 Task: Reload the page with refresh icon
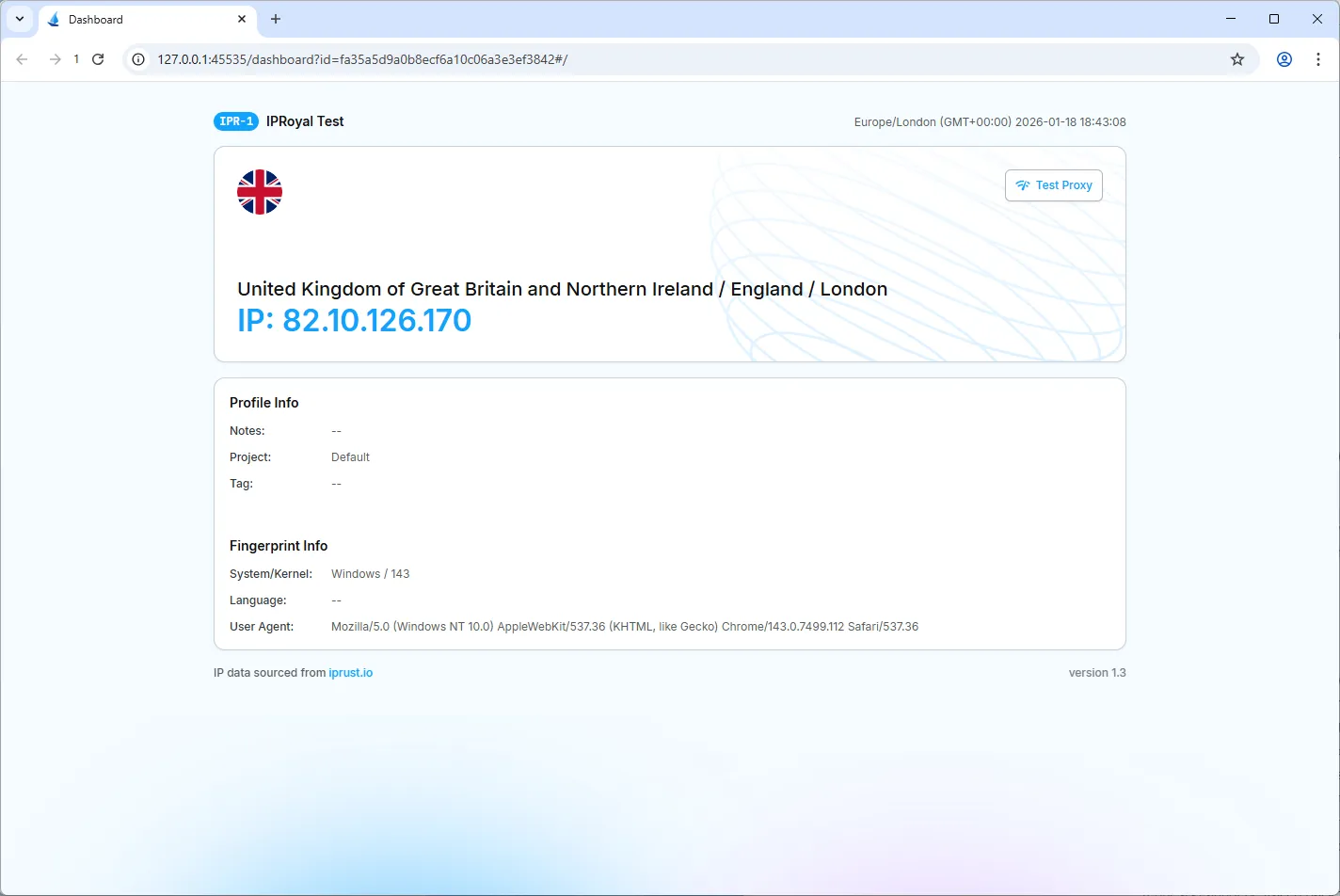(98, 59)
